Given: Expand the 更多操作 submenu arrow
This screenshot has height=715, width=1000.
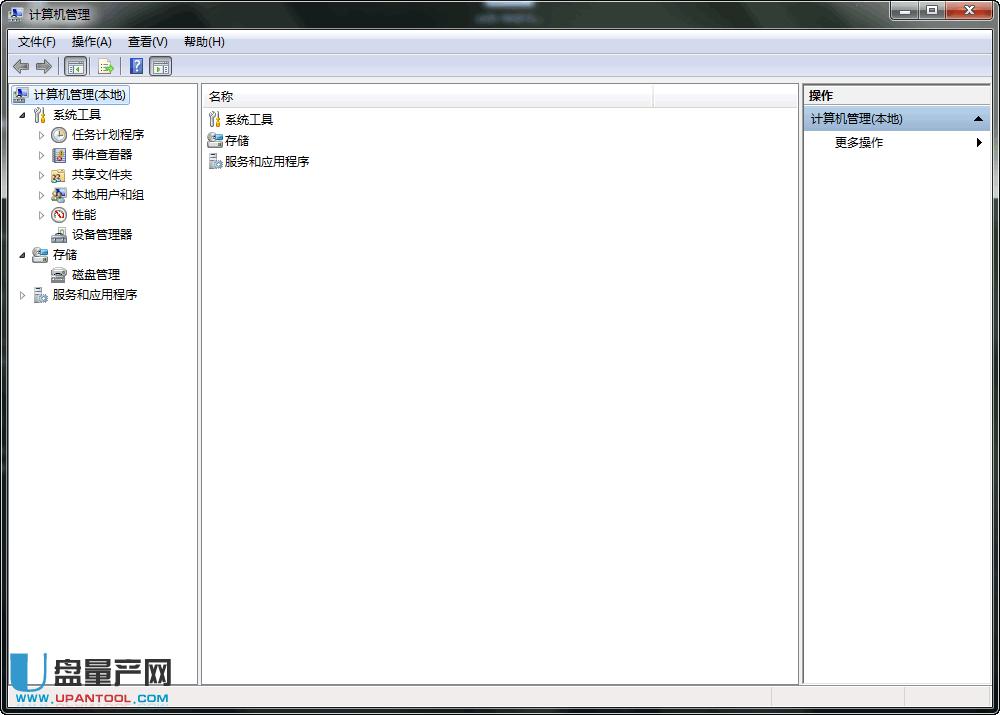Looking at the screenshot, I should tap(979, 143).
